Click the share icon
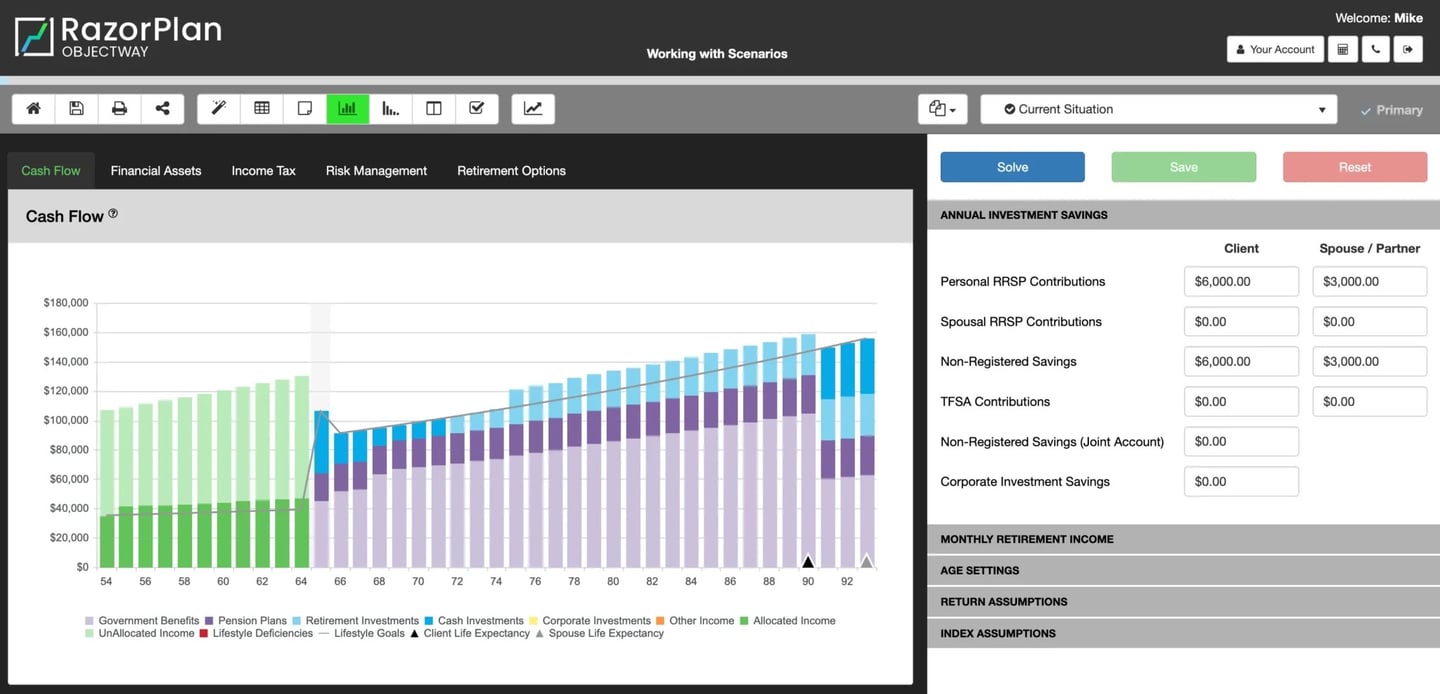 163,109
